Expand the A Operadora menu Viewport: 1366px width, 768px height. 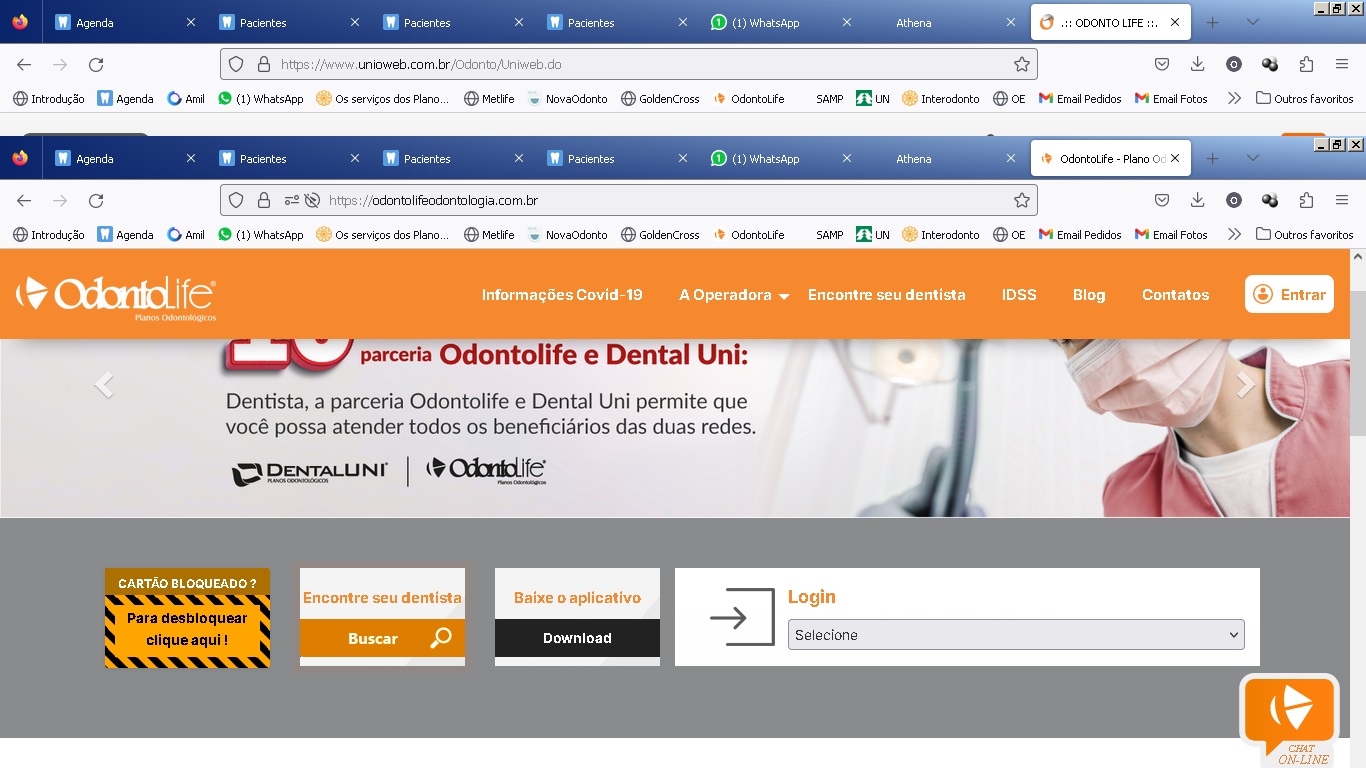click(x=734, y=295)
